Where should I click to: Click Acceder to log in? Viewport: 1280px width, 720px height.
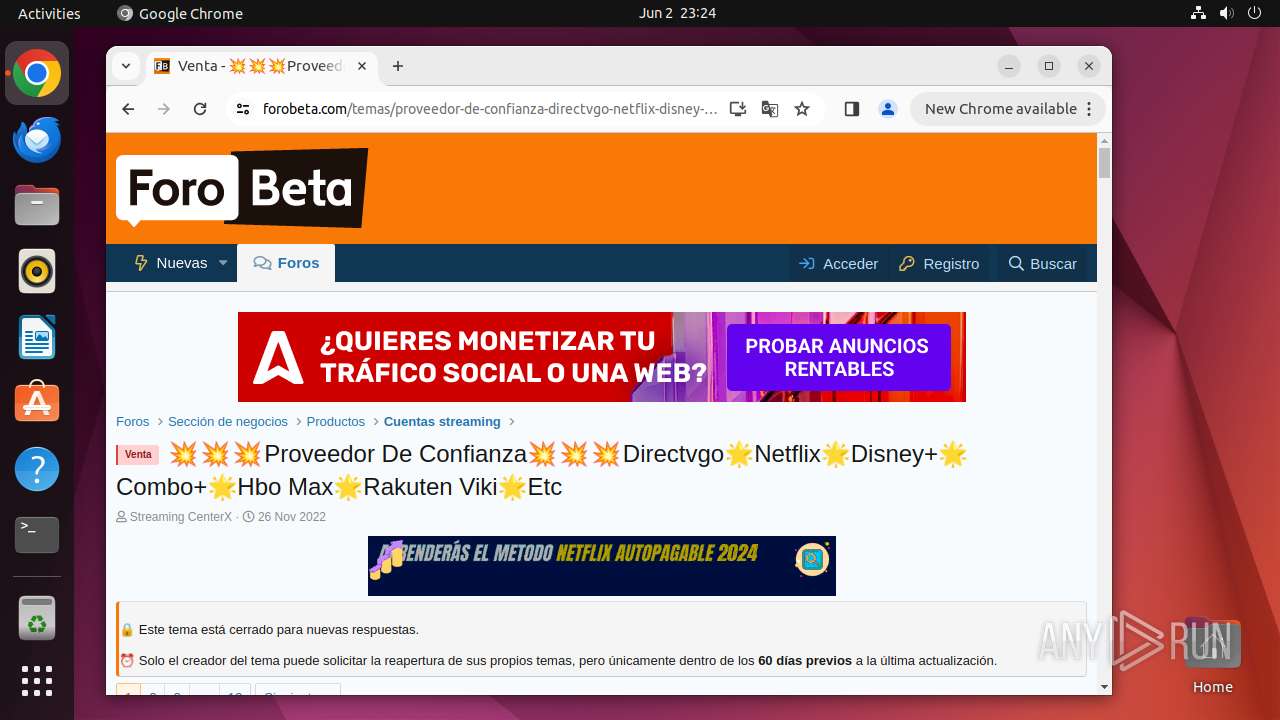[838, 264]
